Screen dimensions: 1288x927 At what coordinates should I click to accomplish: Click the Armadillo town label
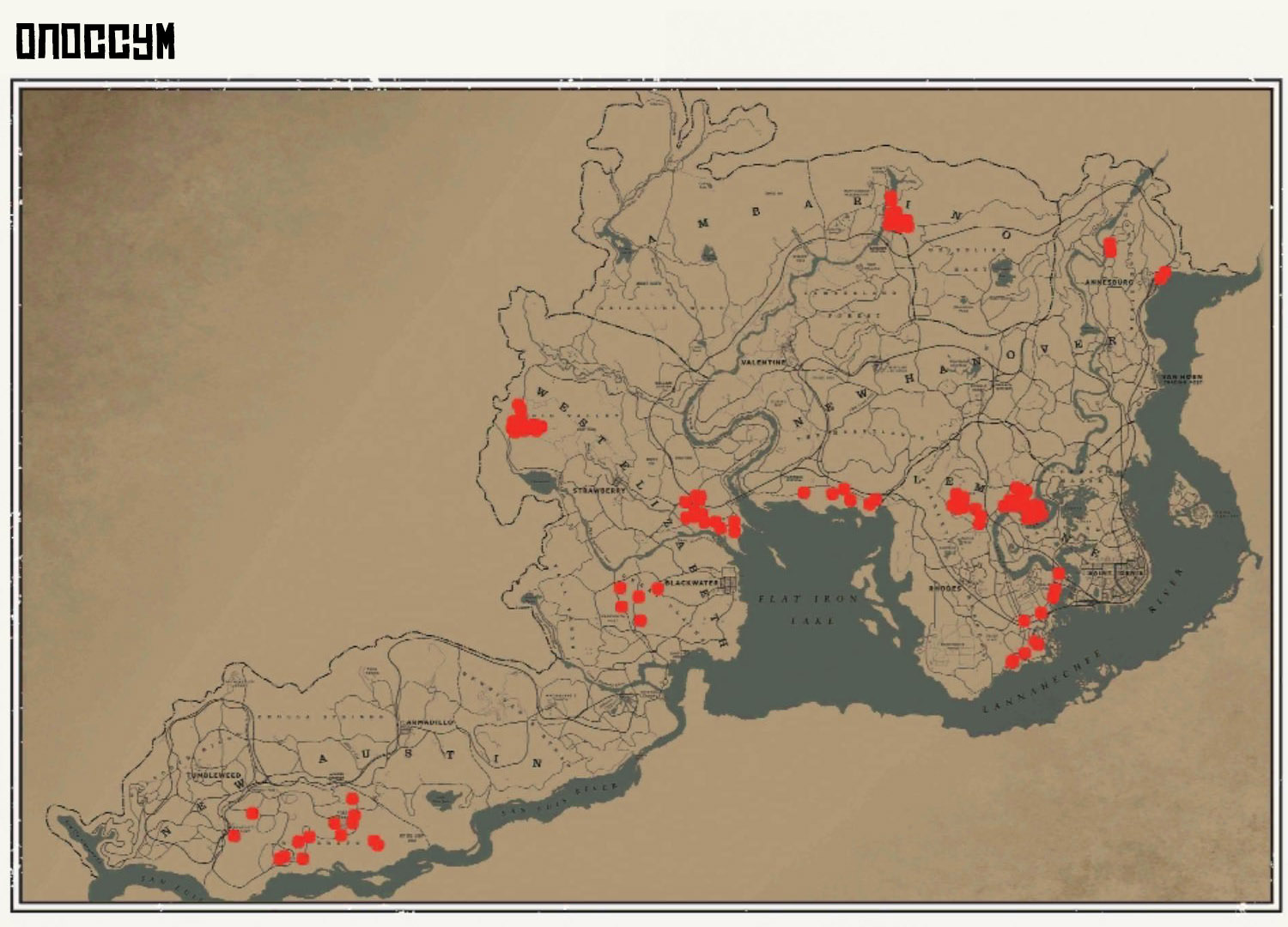(429, 723)
